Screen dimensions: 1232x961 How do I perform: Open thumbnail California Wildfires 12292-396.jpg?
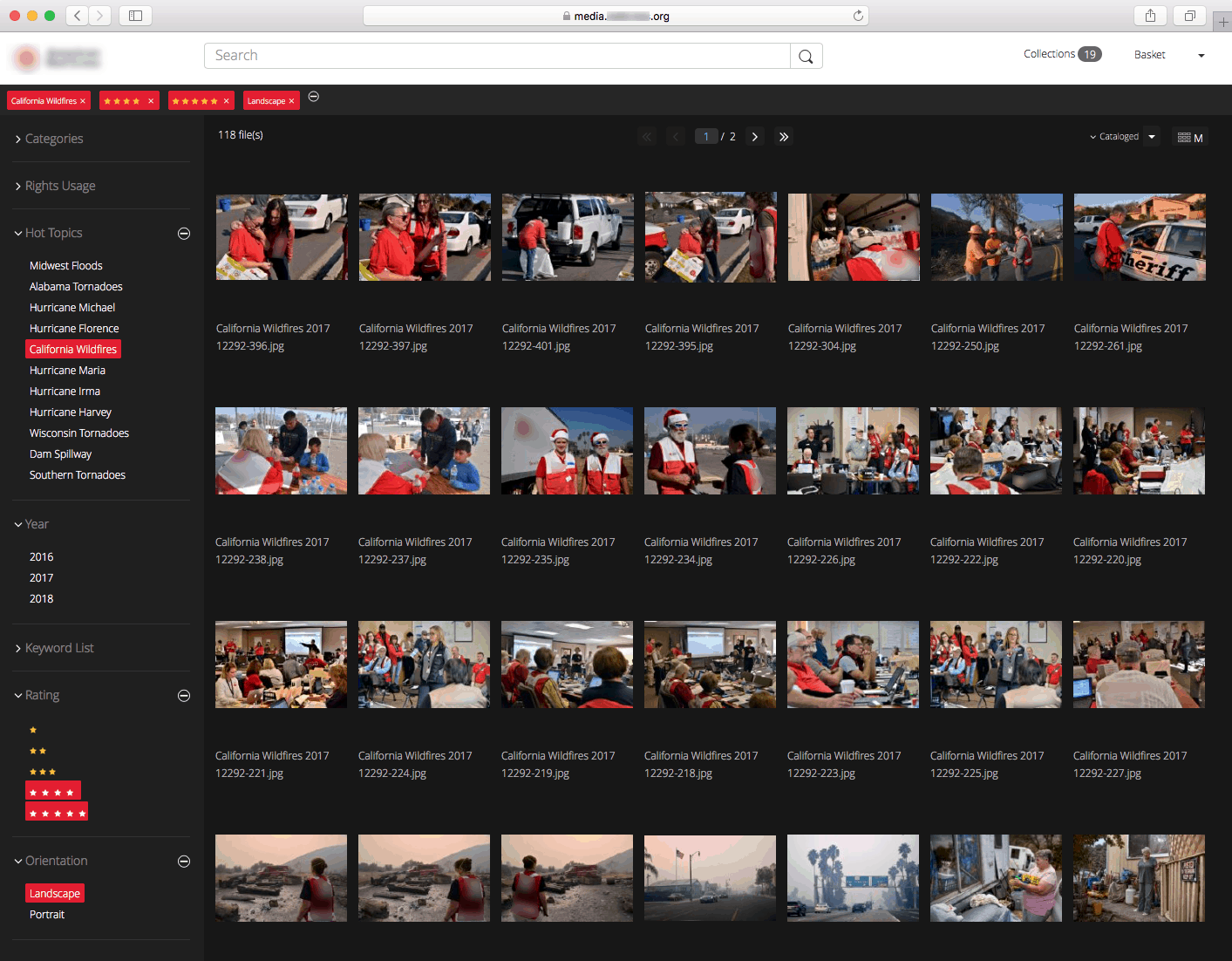coord(281,236)
